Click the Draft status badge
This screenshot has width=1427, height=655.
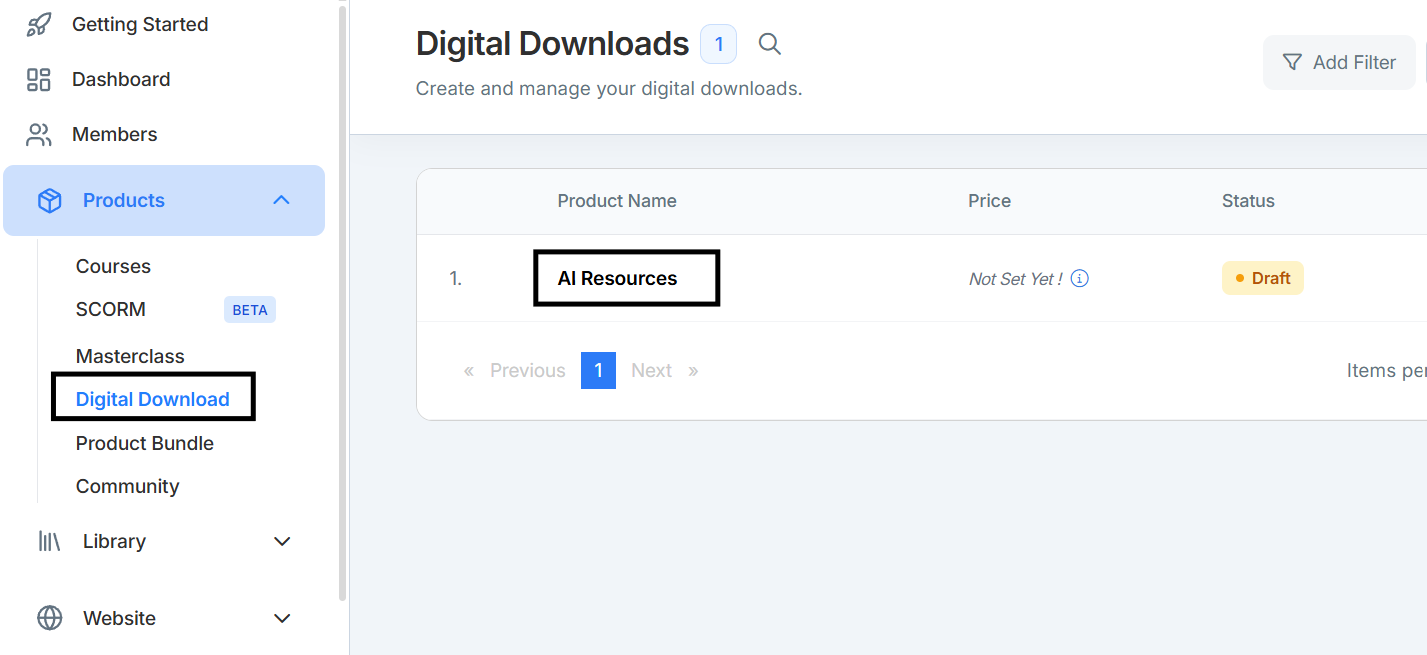[1262, 278]
